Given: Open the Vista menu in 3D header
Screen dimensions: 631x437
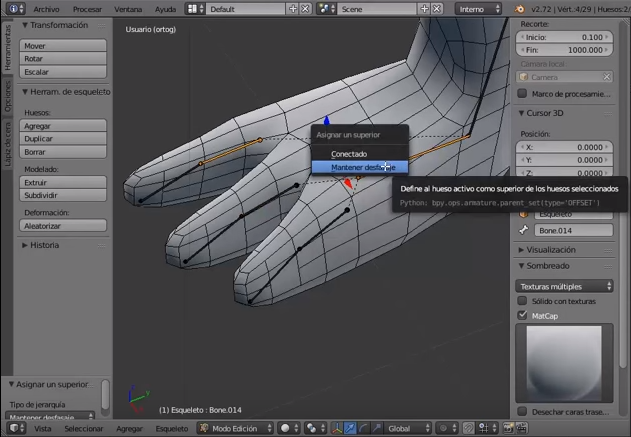Looking at the screenshot, I should (x=43, y=429).
